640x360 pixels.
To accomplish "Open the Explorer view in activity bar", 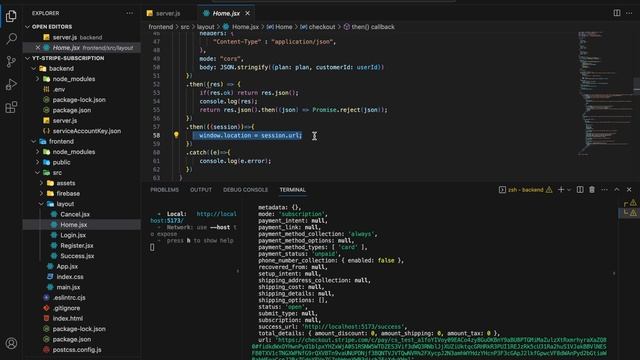I will 11,16.
